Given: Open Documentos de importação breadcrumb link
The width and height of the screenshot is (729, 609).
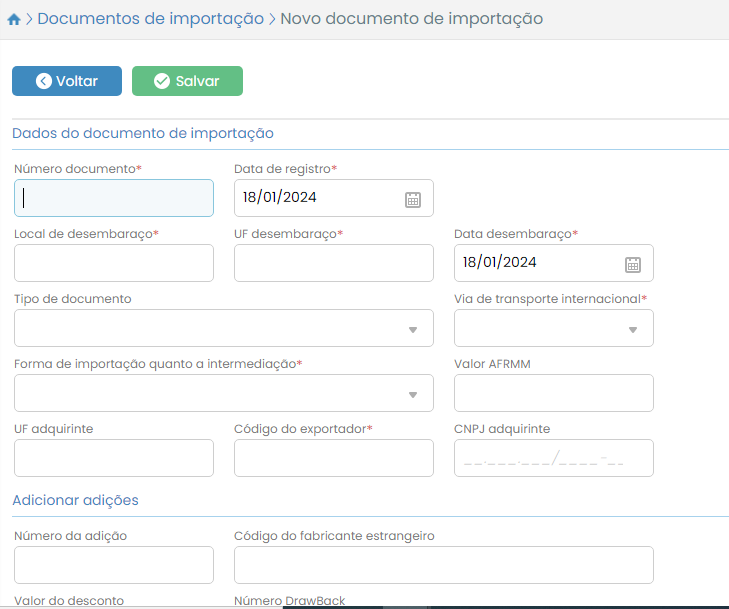Looking at the screenshot, I should coord(150,19).
